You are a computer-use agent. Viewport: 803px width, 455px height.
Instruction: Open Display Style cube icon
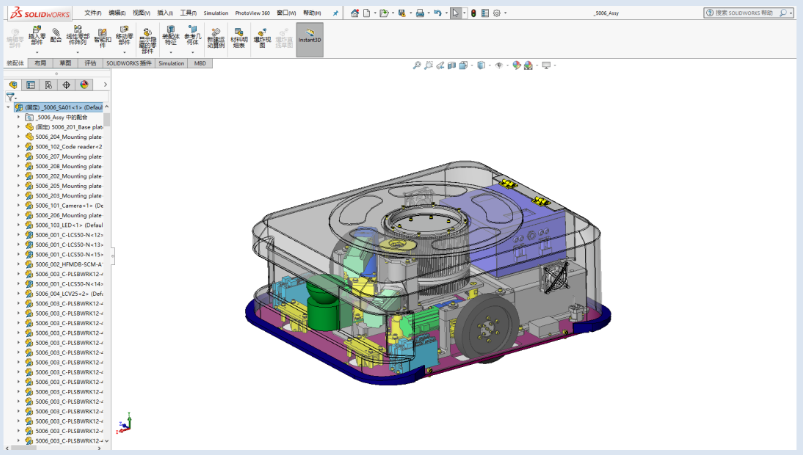pyautogui.click(x=481, y=65)
